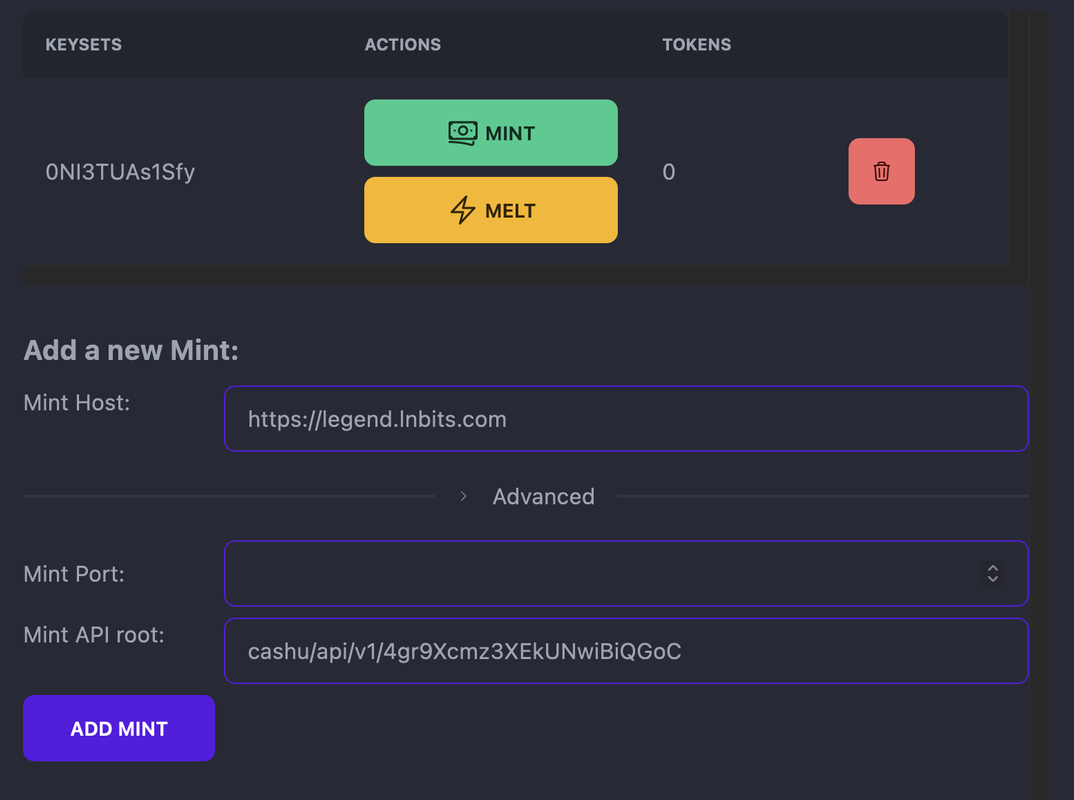Click the lightning bolt icon on MELT

coord(463,210)
